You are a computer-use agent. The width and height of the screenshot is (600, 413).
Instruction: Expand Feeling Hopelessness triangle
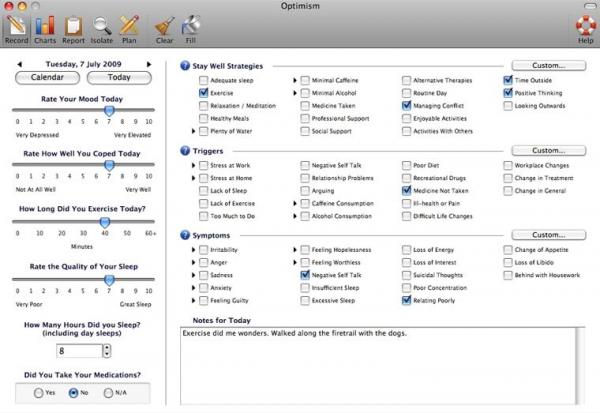point(295,250)
